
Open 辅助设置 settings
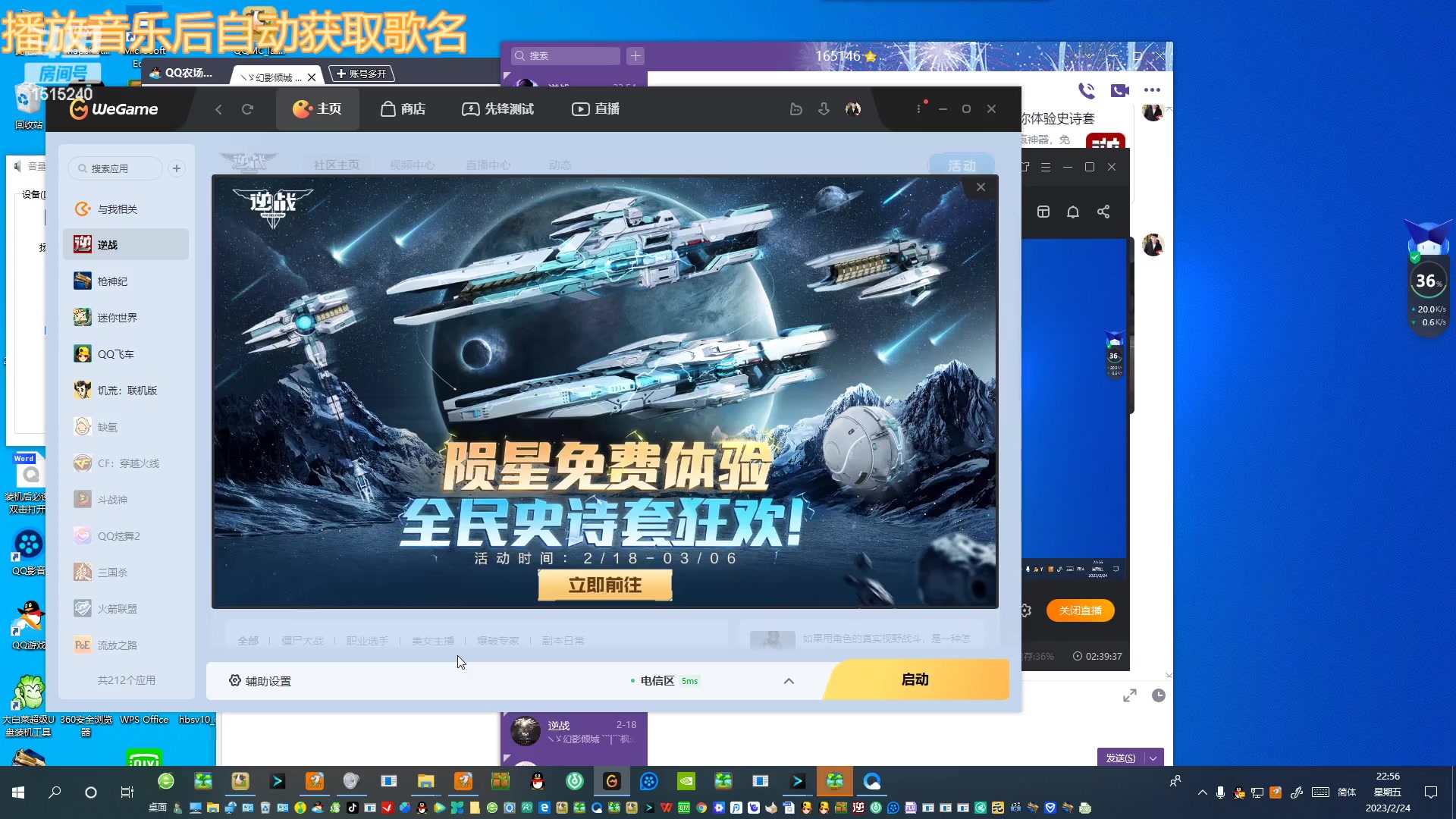(260, 681)
